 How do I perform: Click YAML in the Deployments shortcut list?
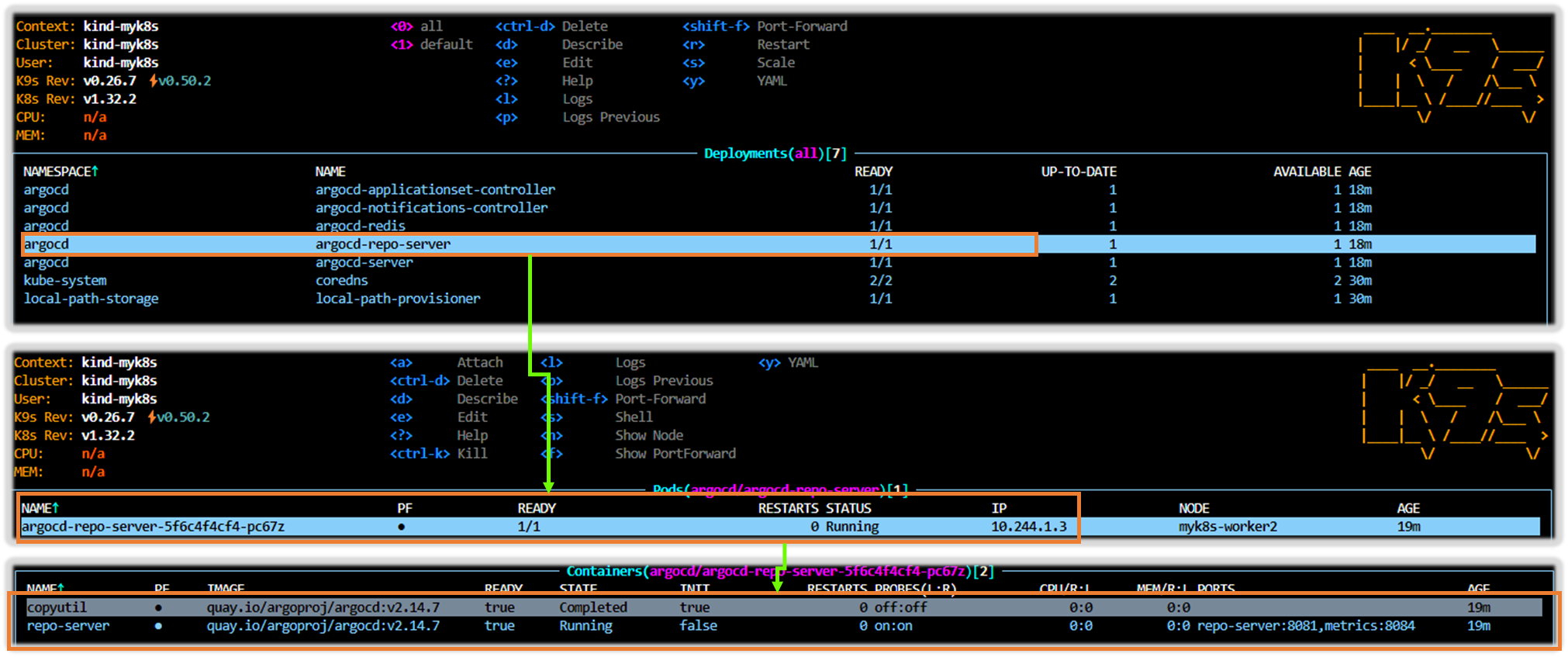click(x=772, y=81)
